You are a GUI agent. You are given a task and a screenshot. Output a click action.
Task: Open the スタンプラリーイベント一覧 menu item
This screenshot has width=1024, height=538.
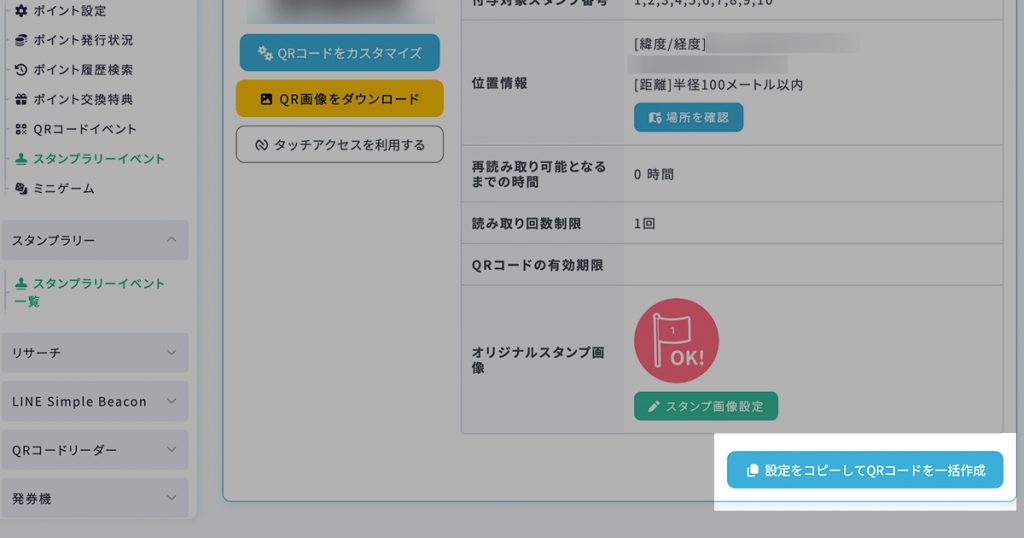[x=90, y=292]
